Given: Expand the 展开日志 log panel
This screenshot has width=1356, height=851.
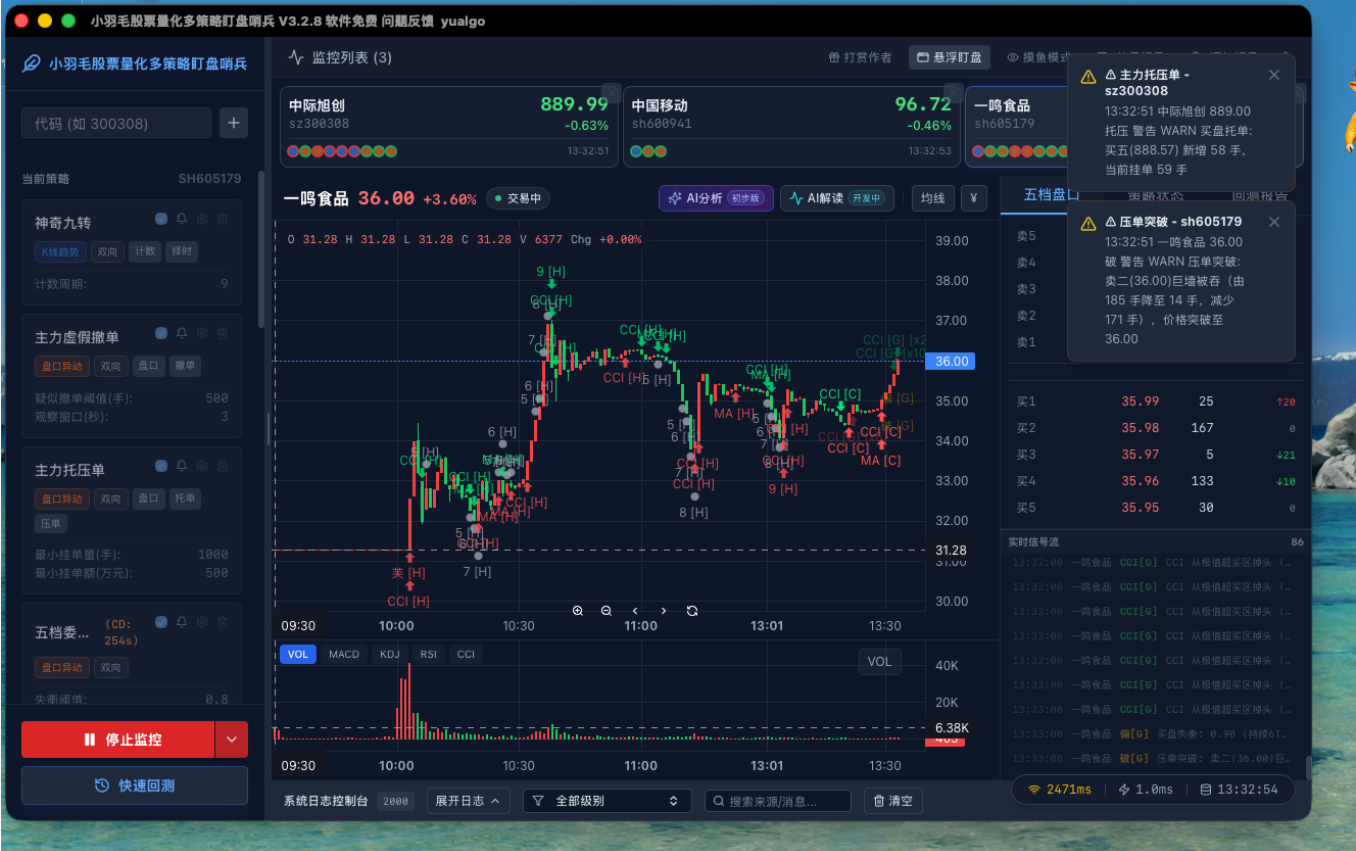Looking at the screenshot, I should pyautogui.click(x=468, y=801).
